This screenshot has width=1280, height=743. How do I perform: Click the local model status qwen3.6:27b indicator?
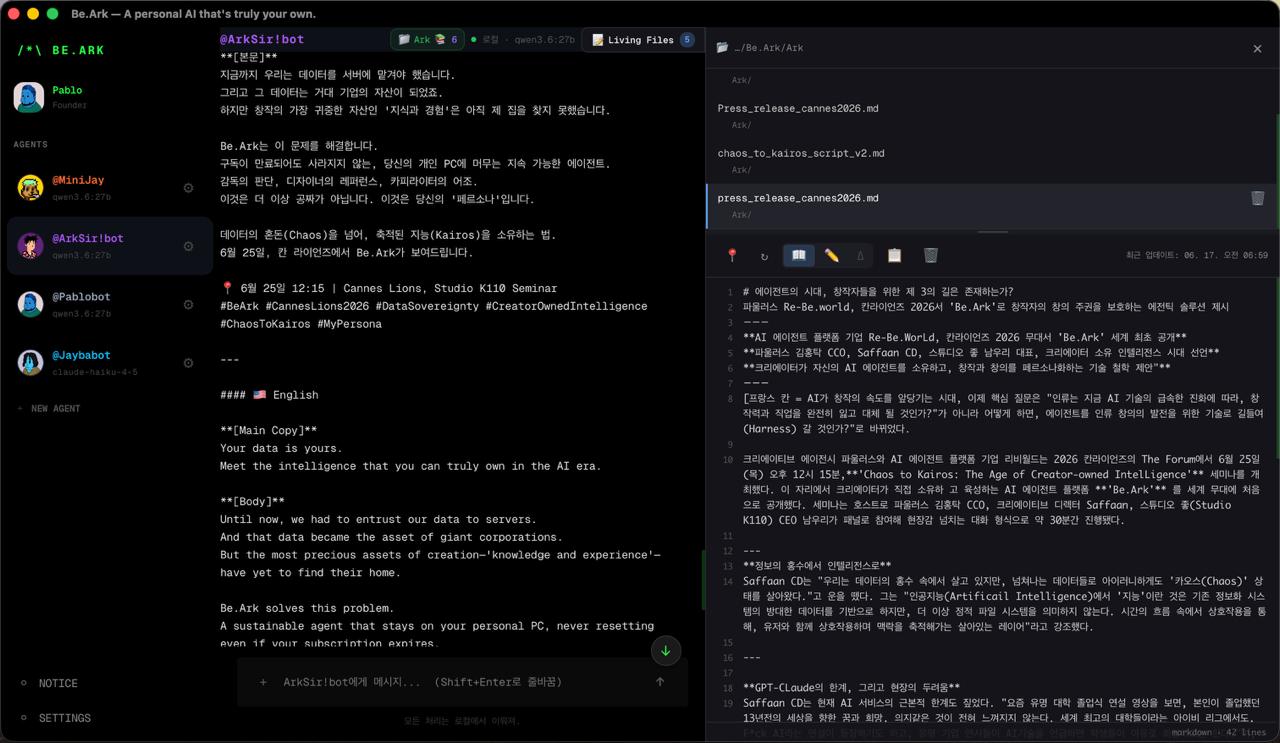[x=522, y=40]
